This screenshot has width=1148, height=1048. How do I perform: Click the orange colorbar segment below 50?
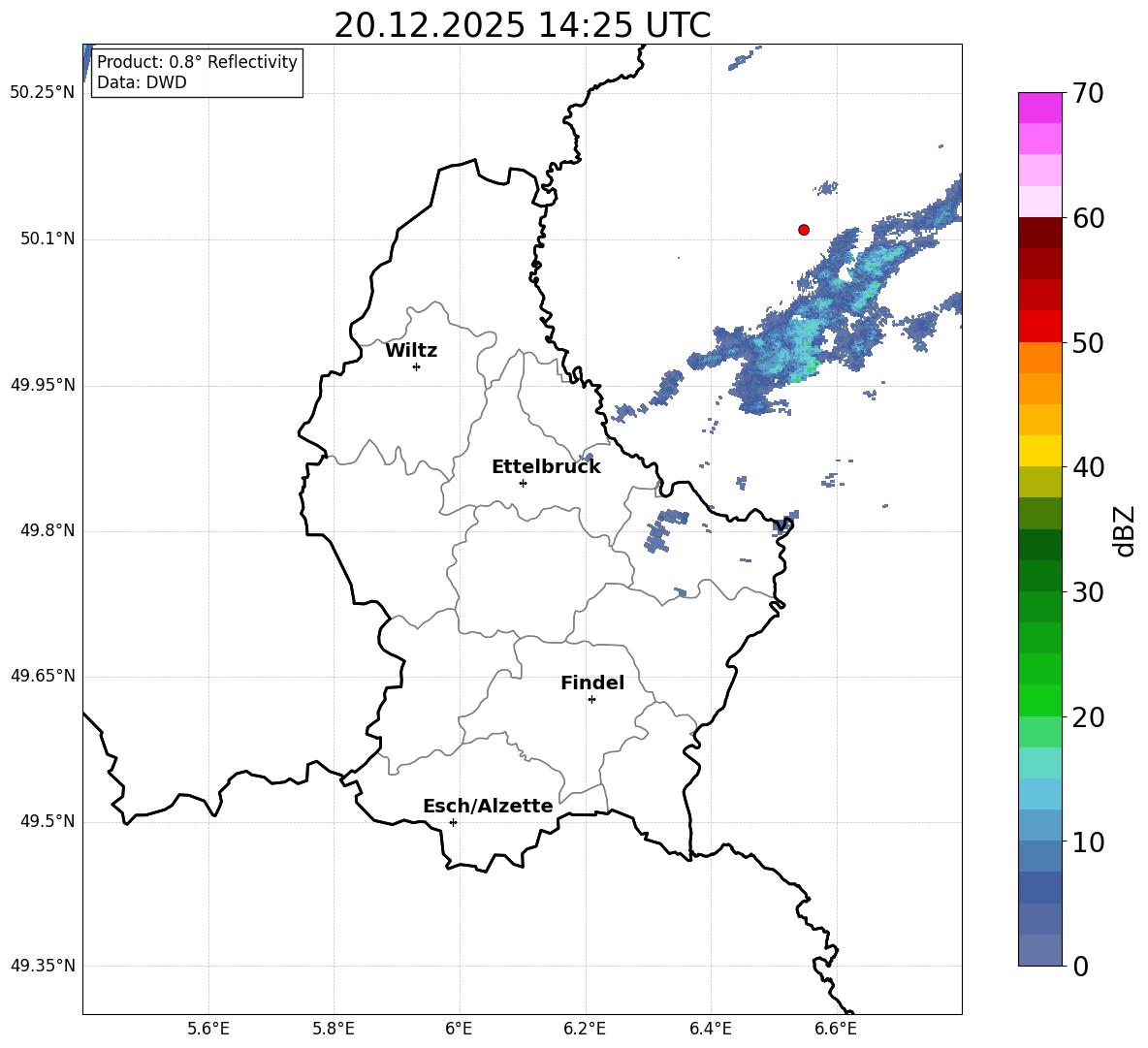click(x=1040, y=358)
